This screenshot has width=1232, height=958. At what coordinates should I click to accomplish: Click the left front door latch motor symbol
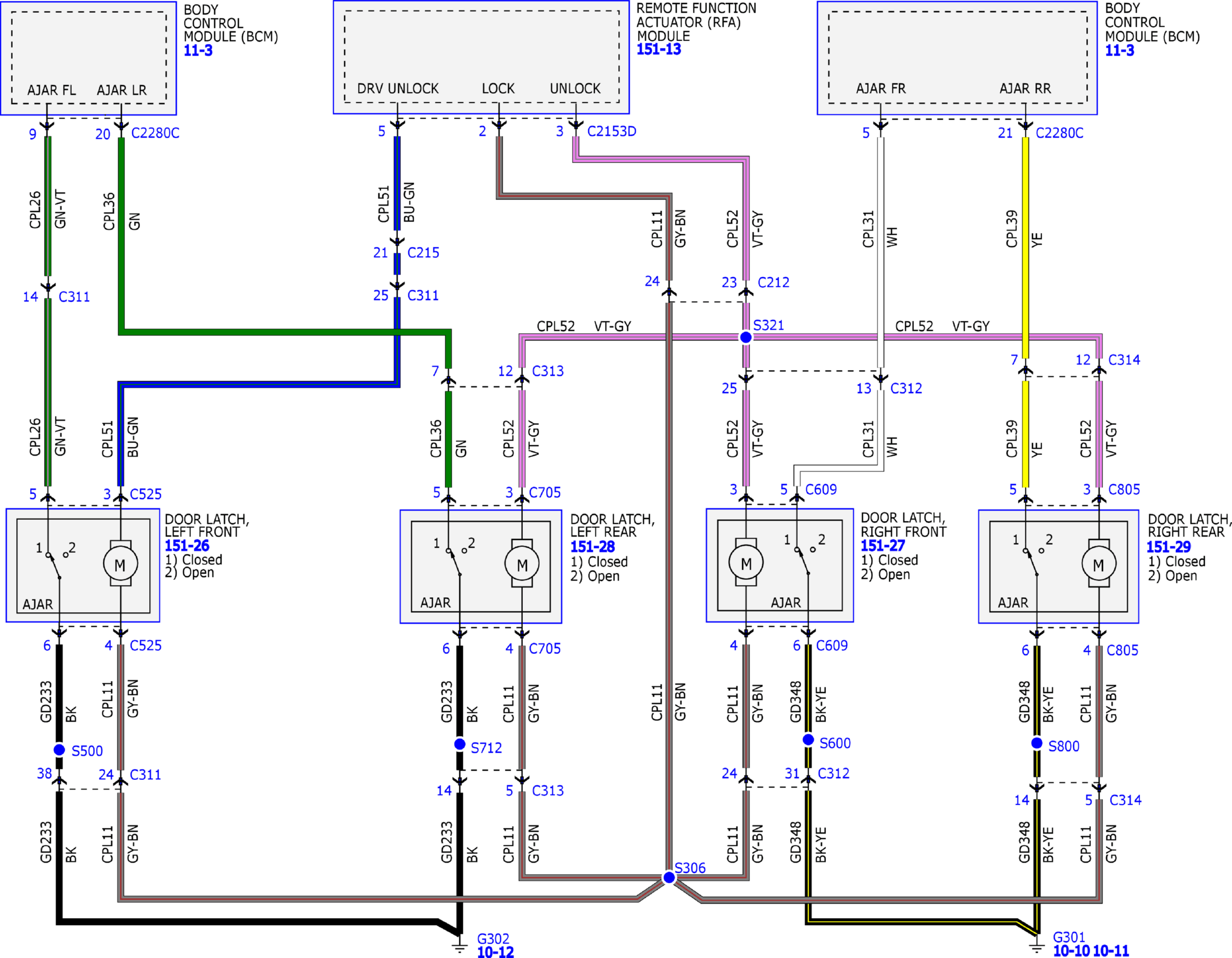click(120, 564)
